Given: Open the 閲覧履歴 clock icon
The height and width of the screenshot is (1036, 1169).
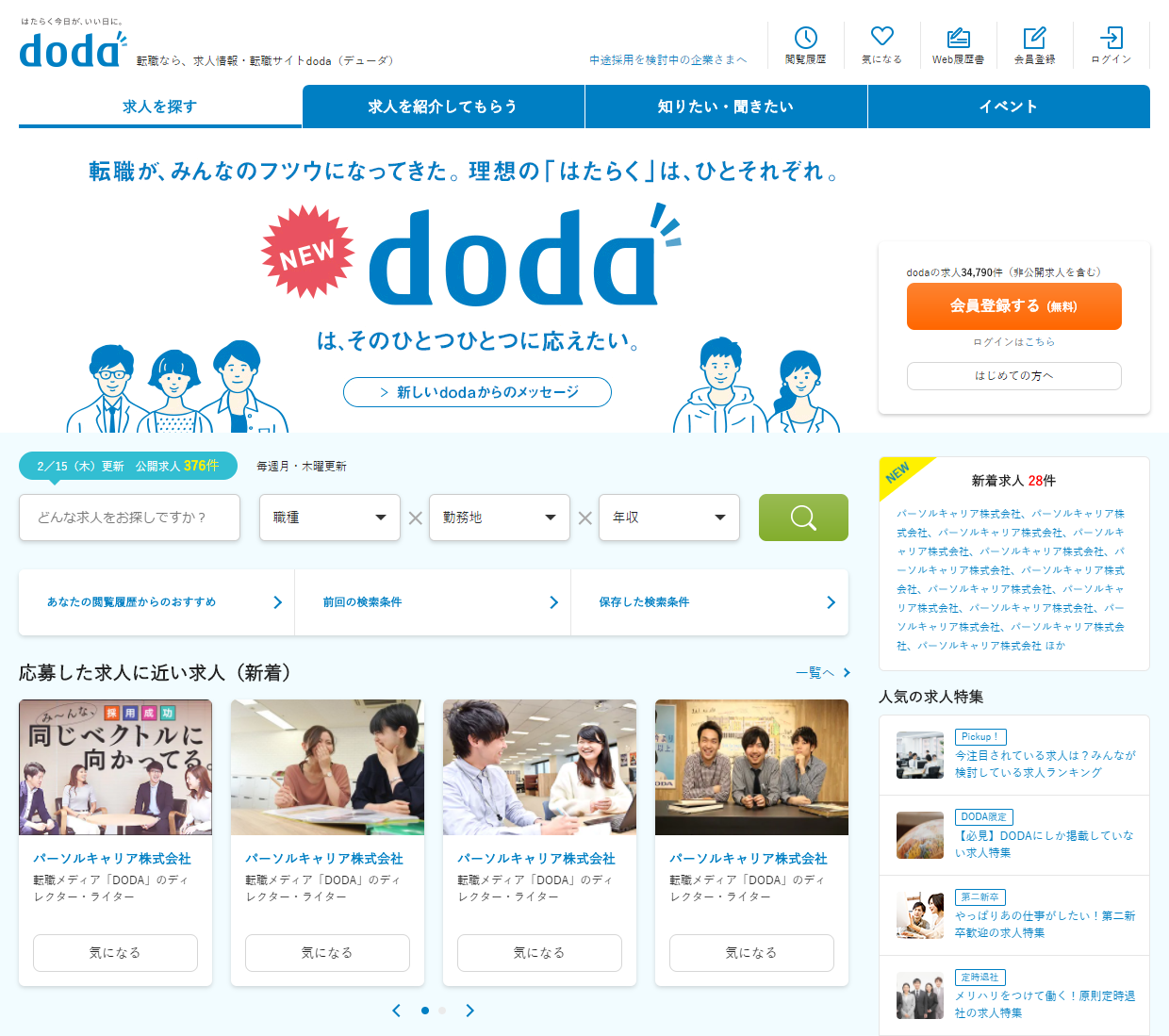Looking at the screenshot, I should 805,38.
